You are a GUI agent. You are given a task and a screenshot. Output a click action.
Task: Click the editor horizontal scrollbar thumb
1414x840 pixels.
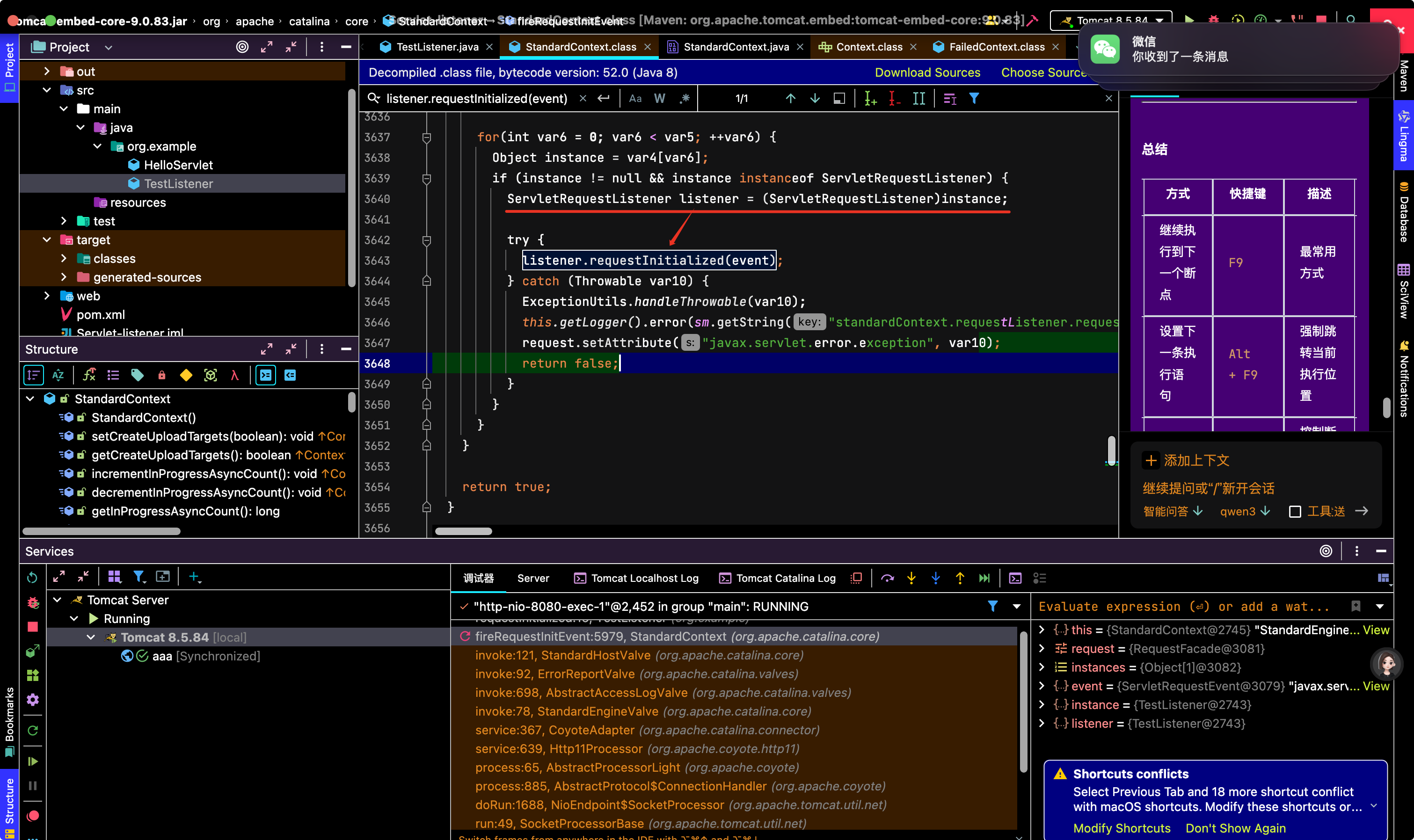(463, 531)
